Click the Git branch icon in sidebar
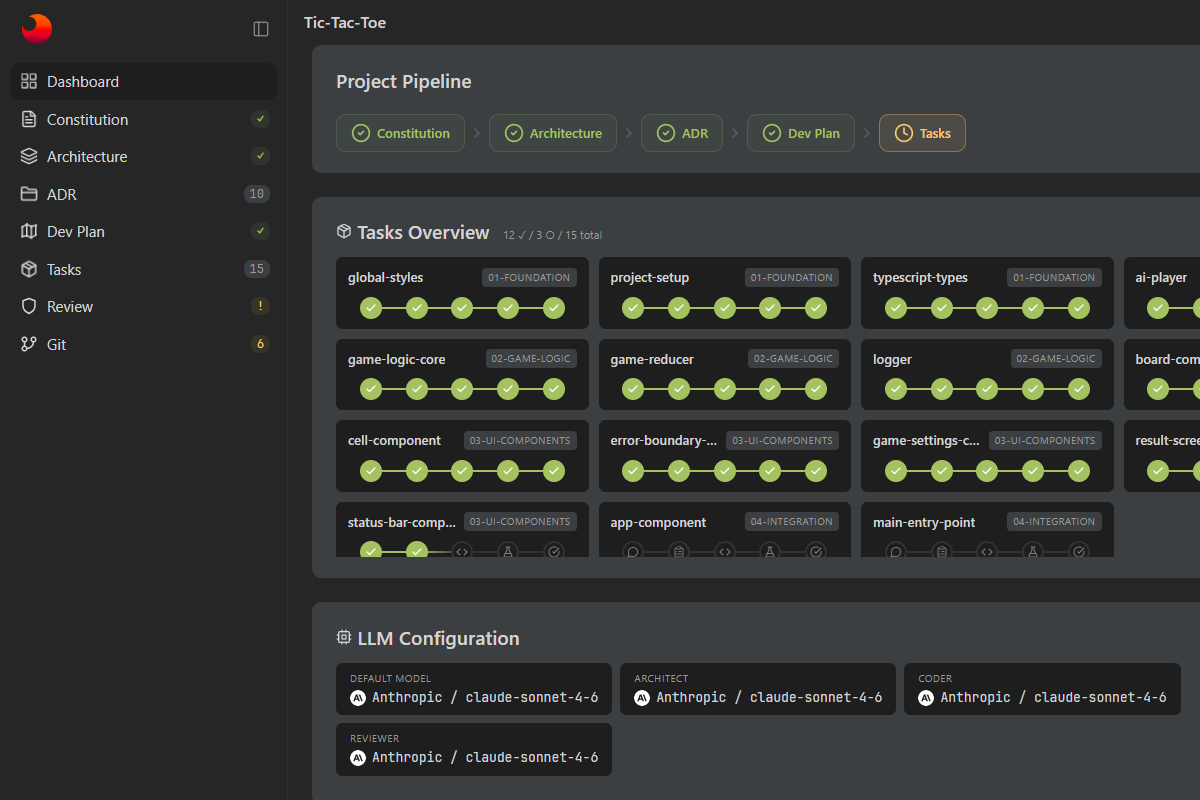 (29, 343)
